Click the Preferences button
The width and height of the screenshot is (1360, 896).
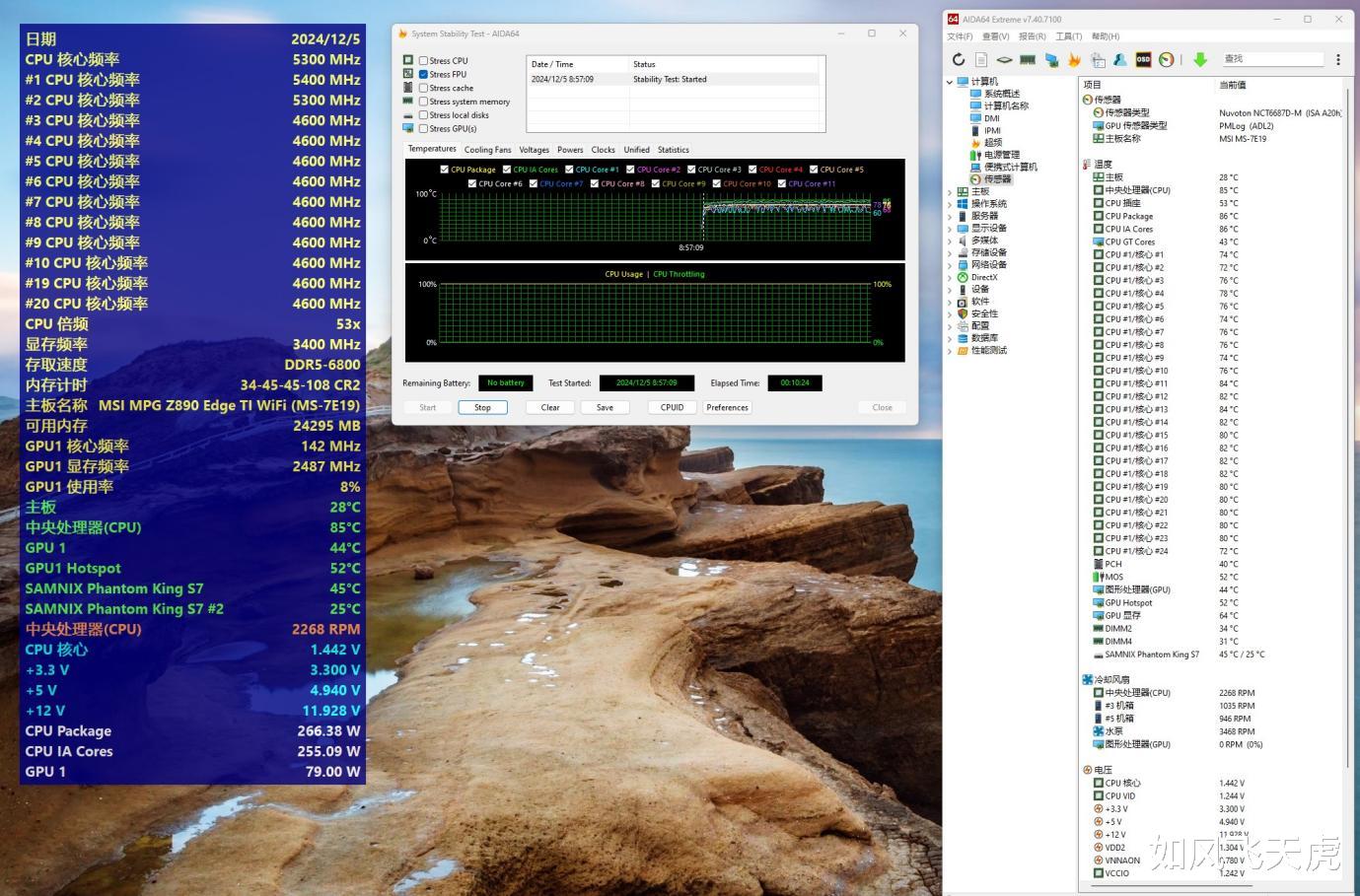click(x=727, y=407)
